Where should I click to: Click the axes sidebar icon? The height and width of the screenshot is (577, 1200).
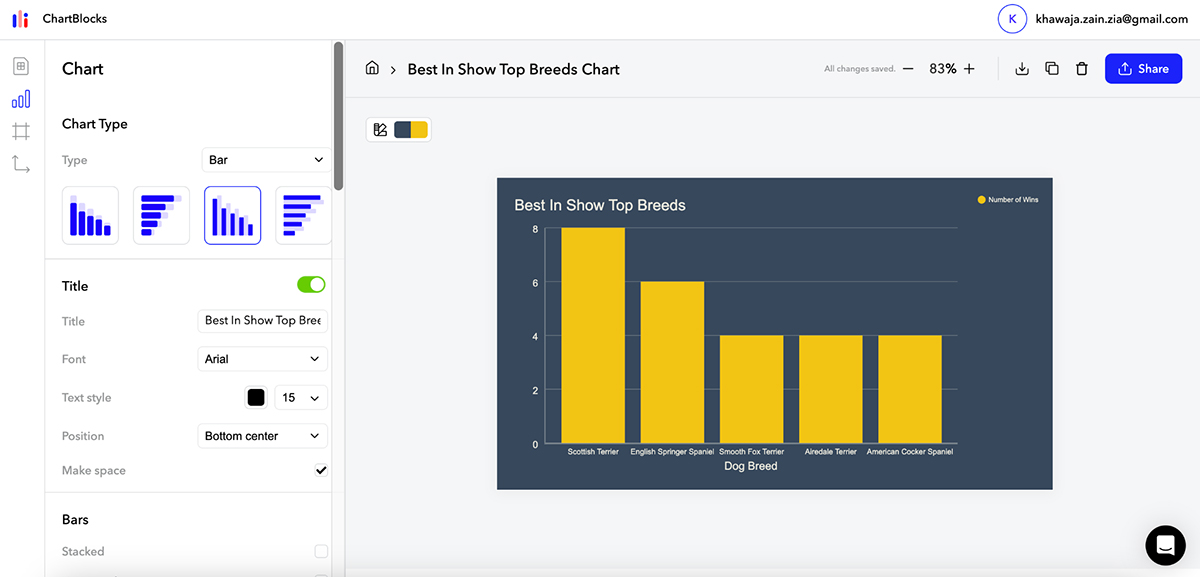click(x=21, y=164)
